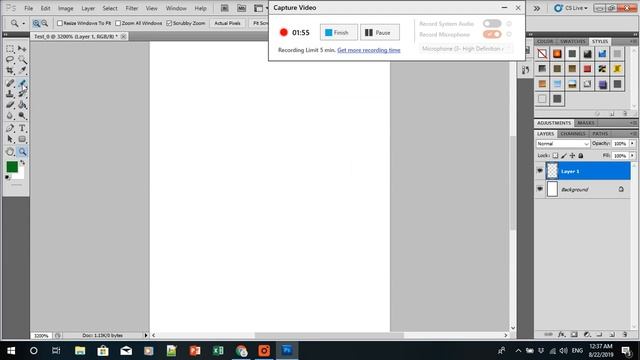
Task: Show hidden system tray icons chevron
Action: pyautogui.click(x=518, y=351)
